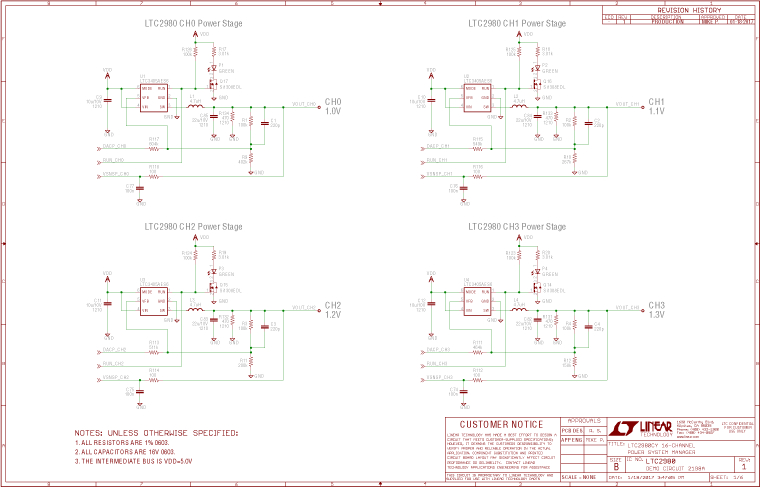Click the 4.7uH inductor in CH2 stage
The width and height of the screenshot is (760, 487).
pyautogui.click(x=195, y=309)
